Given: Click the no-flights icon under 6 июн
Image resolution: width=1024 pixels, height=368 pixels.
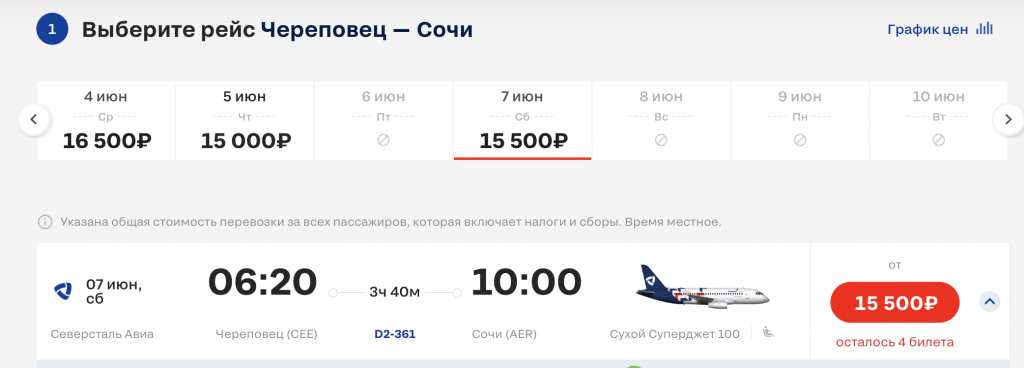Looking at the screenshot, I should point(383,140).
